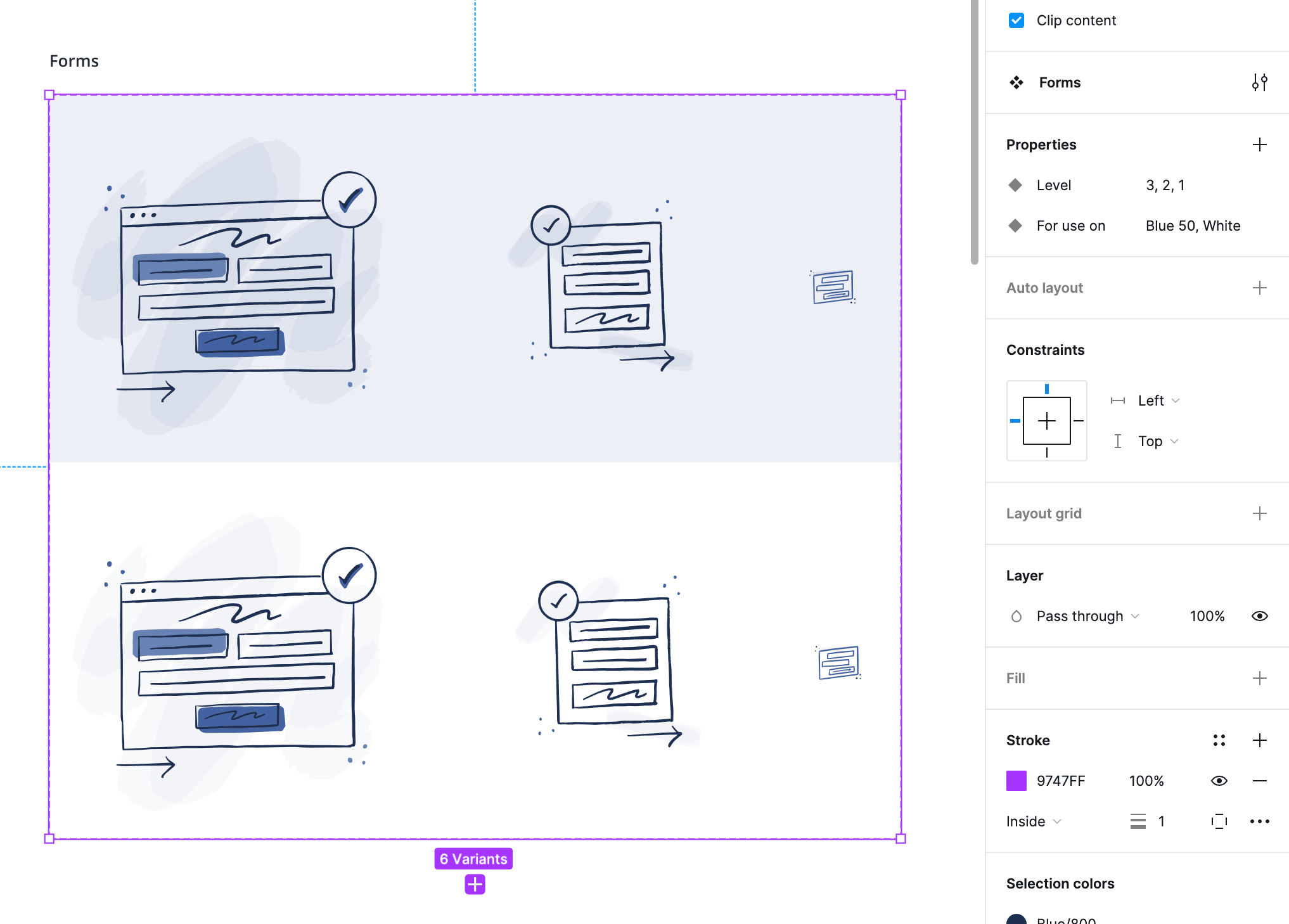Add a new component property
The width and height of the screenshot is (1289, 924).
point(1259,144)
